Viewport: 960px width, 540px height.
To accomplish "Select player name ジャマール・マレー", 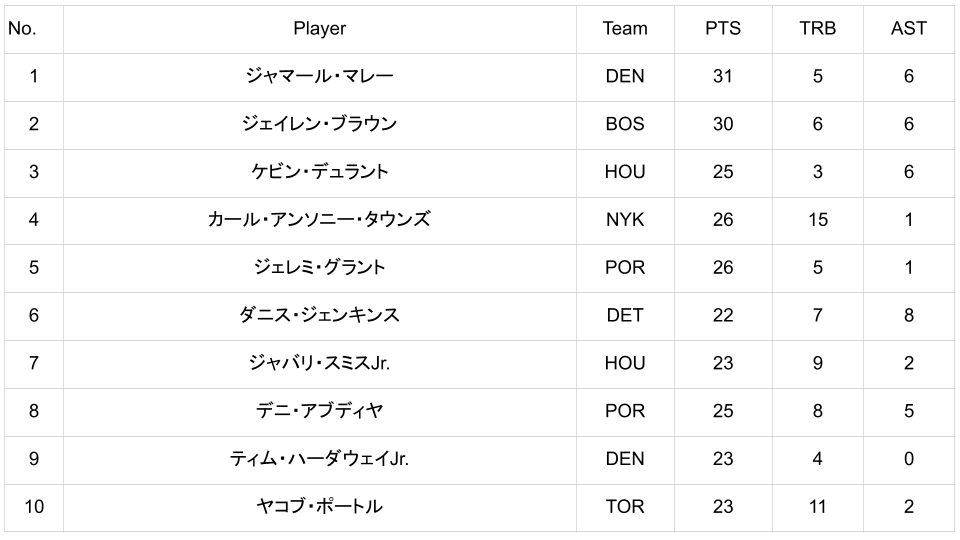I will pyautogui.click(x=319, y=76).
